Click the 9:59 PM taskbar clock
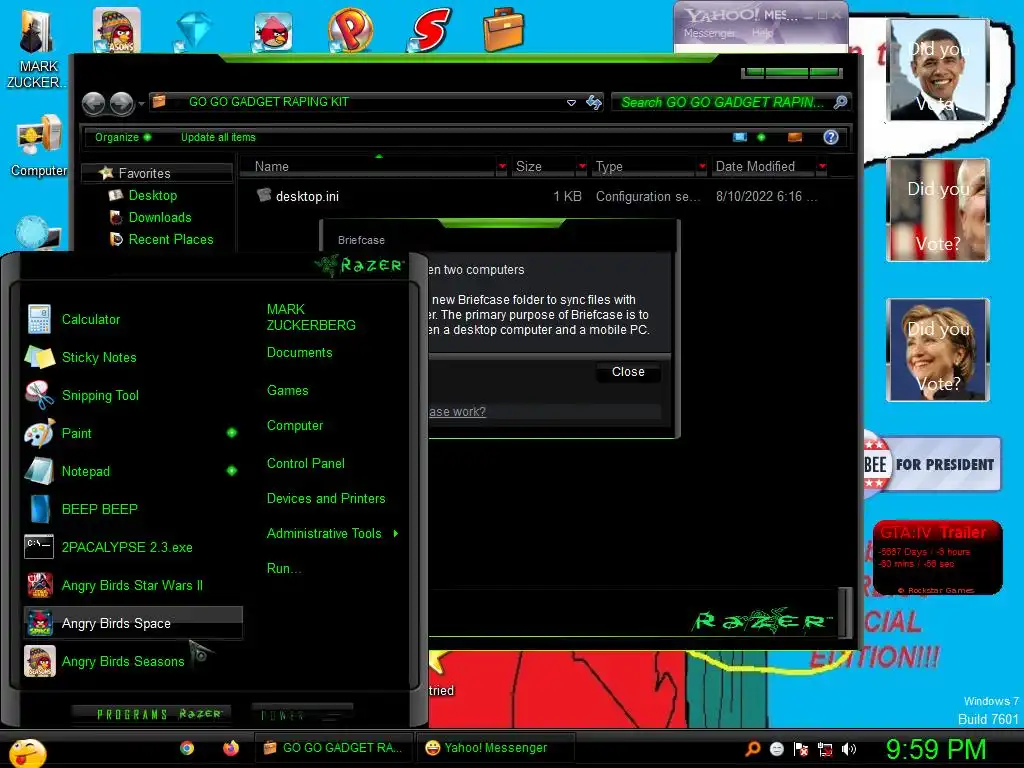Image resolution: width=1024 pixels, height=768 pixels. coord(935,749)
